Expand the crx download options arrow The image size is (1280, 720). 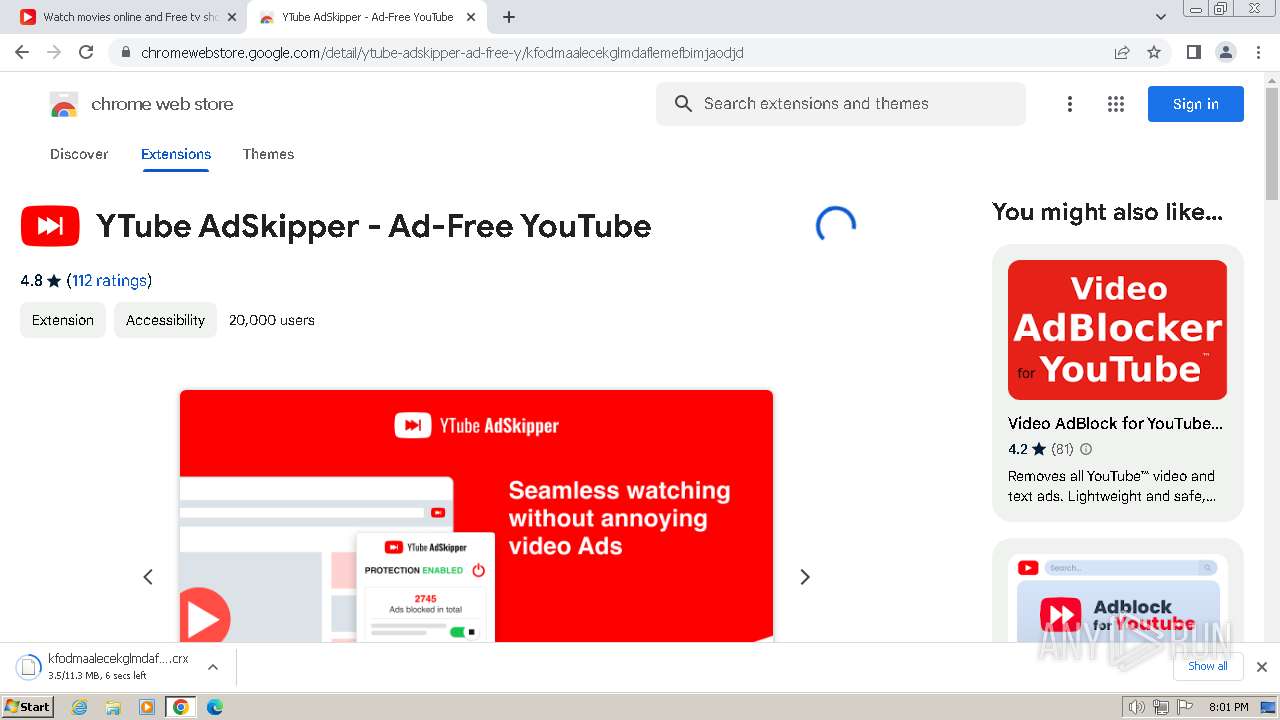213,667
